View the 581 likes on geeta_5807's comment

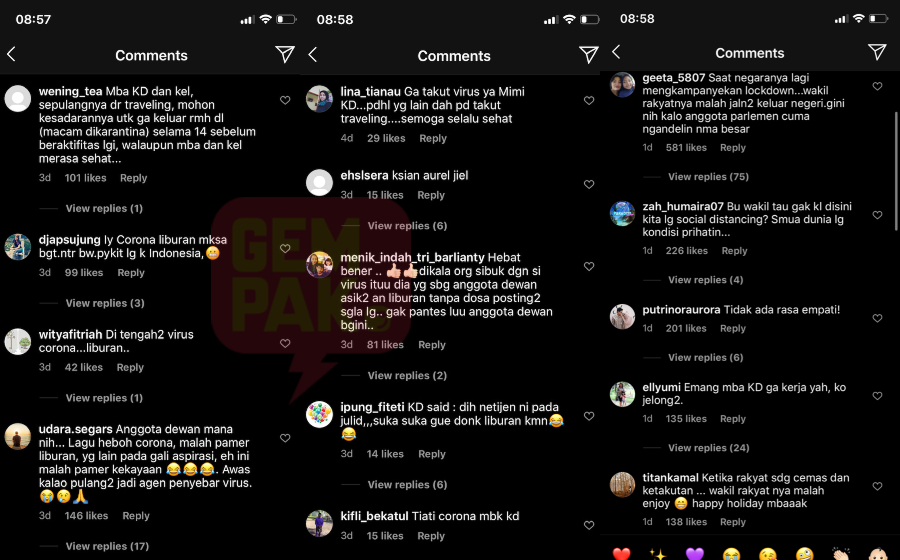pyautogui.click(x=686, y=147)
